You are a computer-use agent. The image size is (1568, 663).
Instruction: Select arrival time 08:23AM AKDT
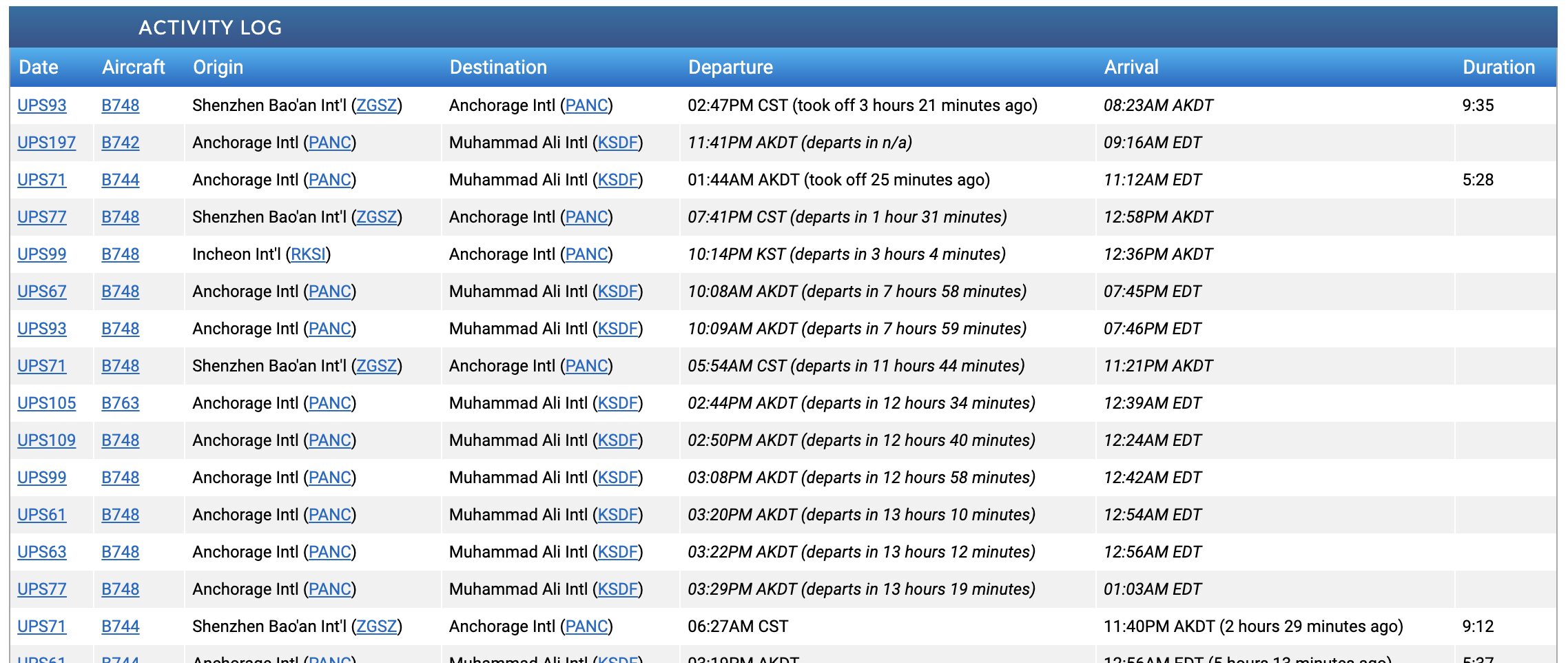click(1158, 105)
